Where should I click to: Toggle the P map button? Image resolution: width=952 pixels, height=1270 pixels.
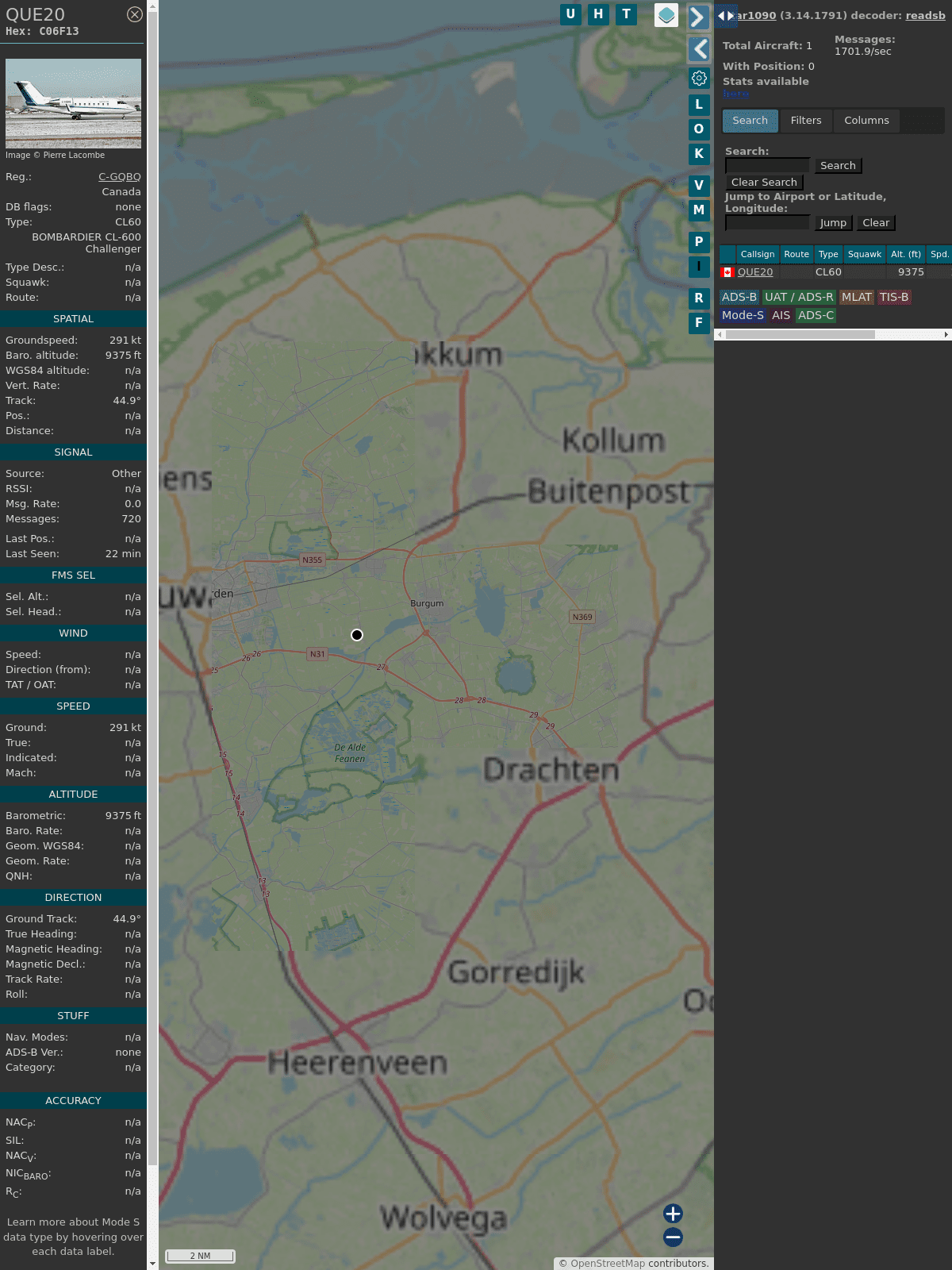[699, 242]
